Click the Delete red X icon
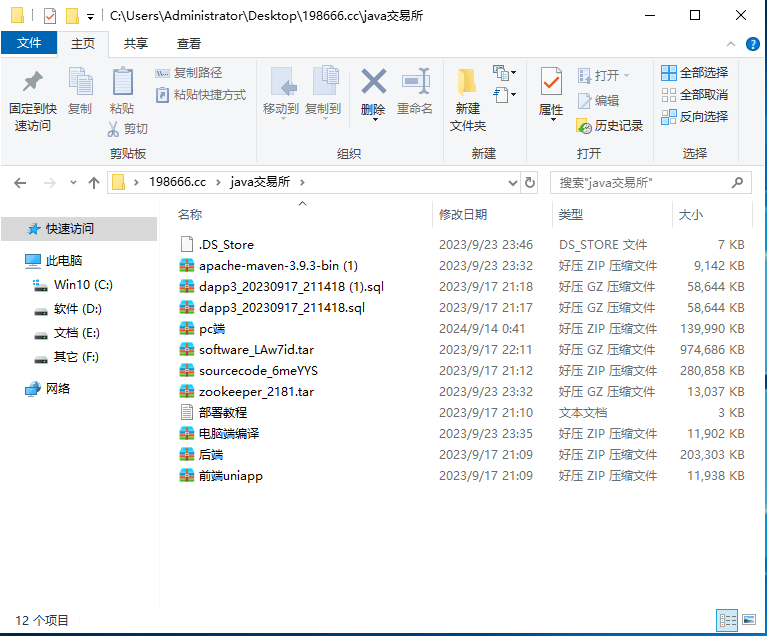The height and width of the screenshot is (636, 767). coord(373,83)
